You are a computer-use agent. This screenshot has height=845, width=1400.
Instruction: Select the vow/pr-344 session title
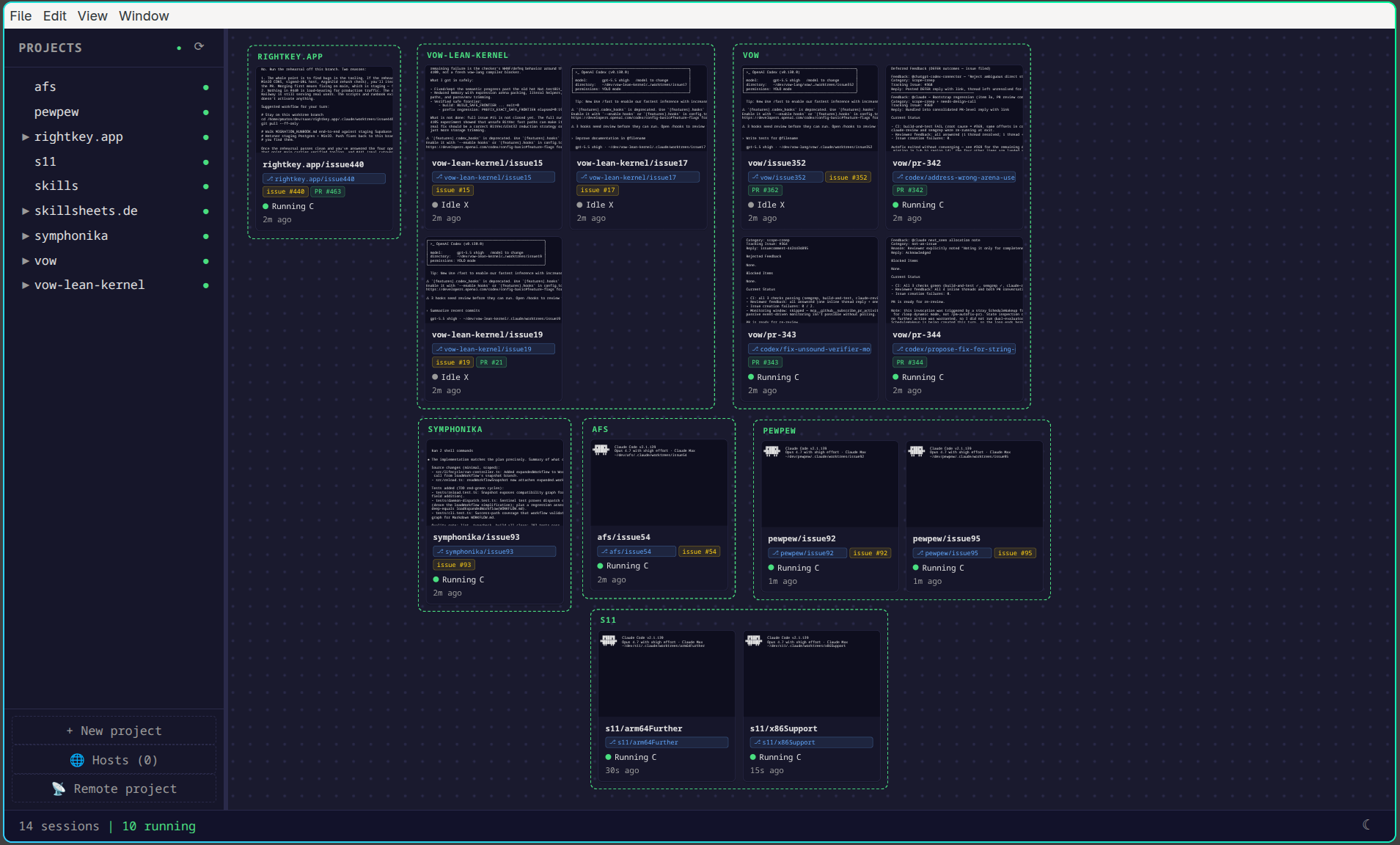point(917,334)
